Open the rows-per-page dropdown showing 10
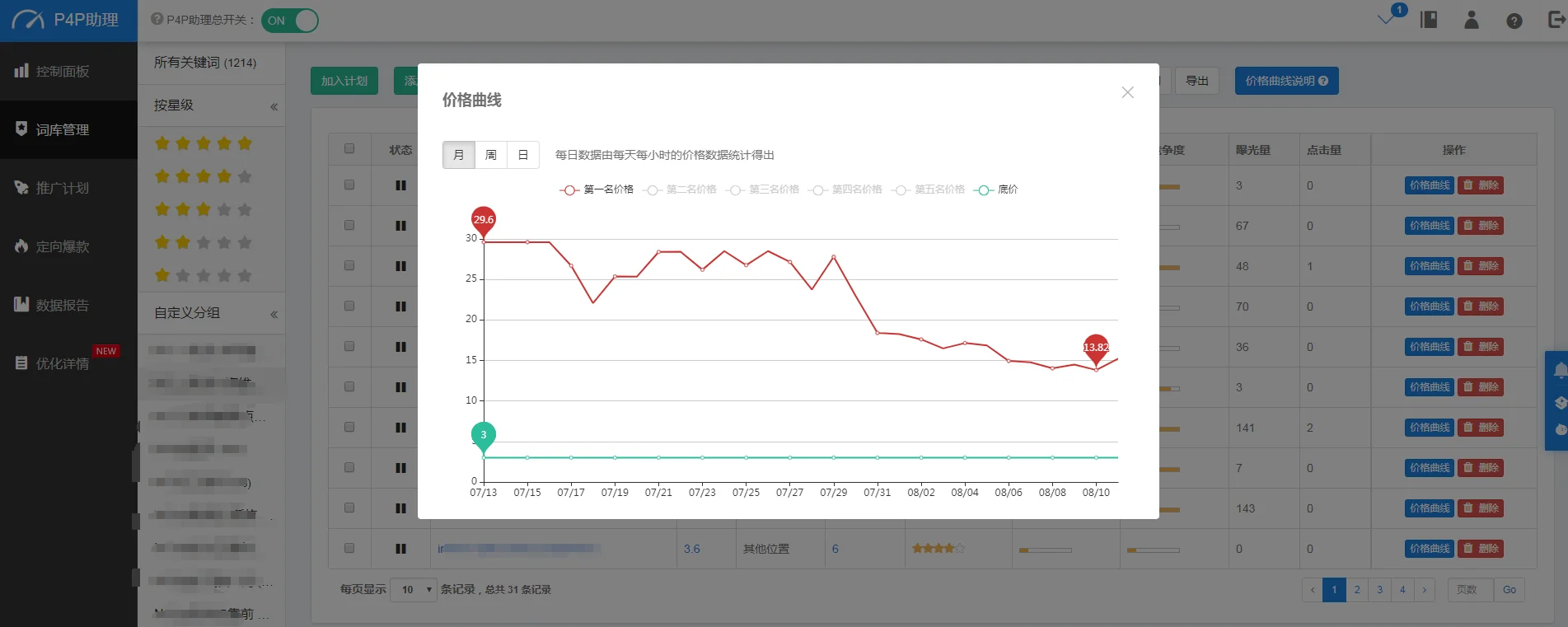1568x627 pixels. tap(414, 590)
